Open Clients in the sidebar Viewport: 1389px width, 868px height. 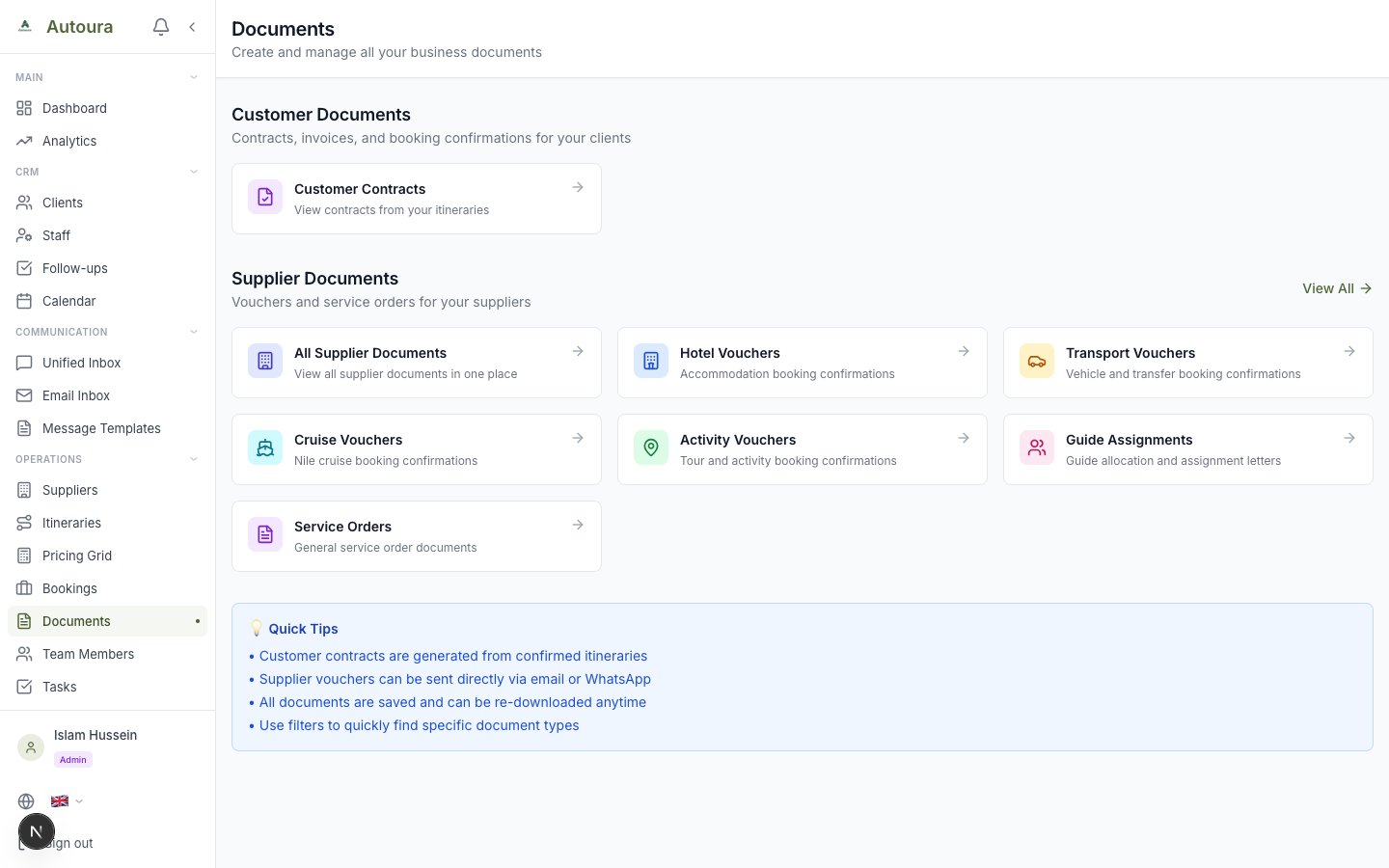tap(107, 203)
